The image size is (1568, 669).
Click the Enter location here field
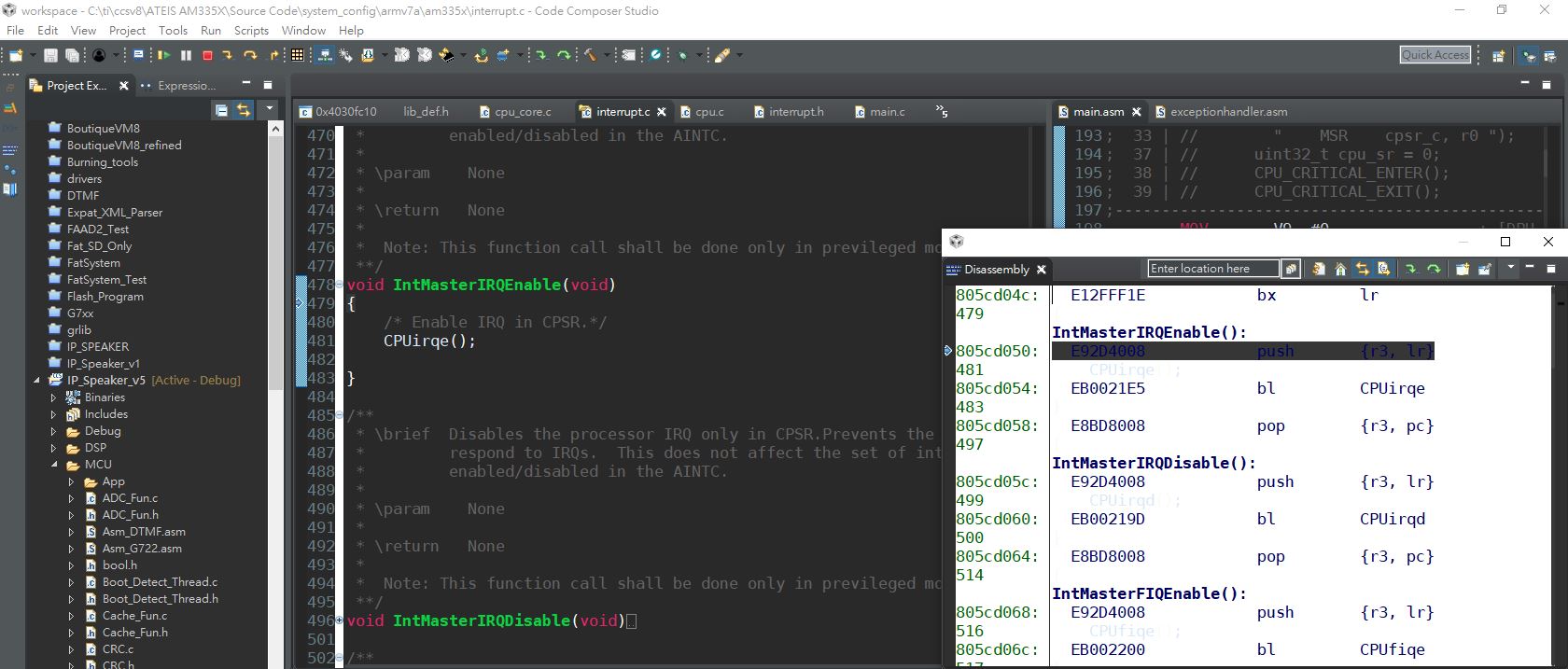[x=1212, y=269]
